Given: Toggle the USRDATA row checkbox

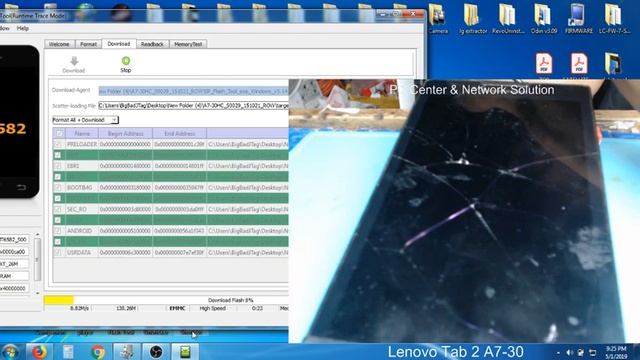Looking at the screenshot, I should [x=58, y=253].
